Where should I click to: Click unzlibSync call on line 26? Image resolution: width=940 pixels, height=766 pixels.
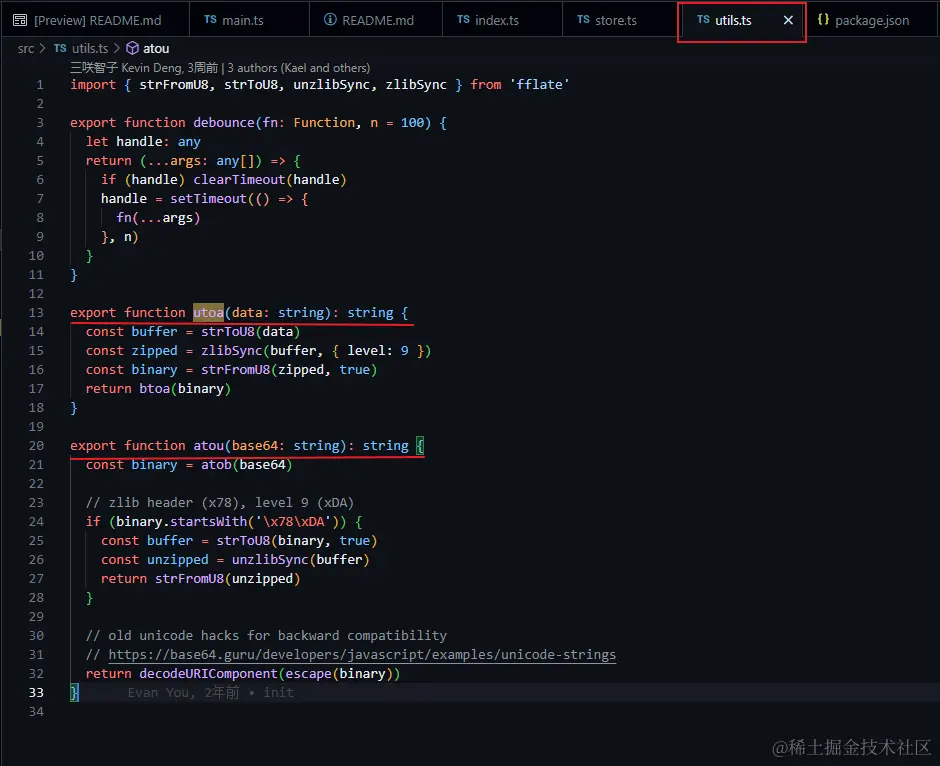click(x=270, y=559)
